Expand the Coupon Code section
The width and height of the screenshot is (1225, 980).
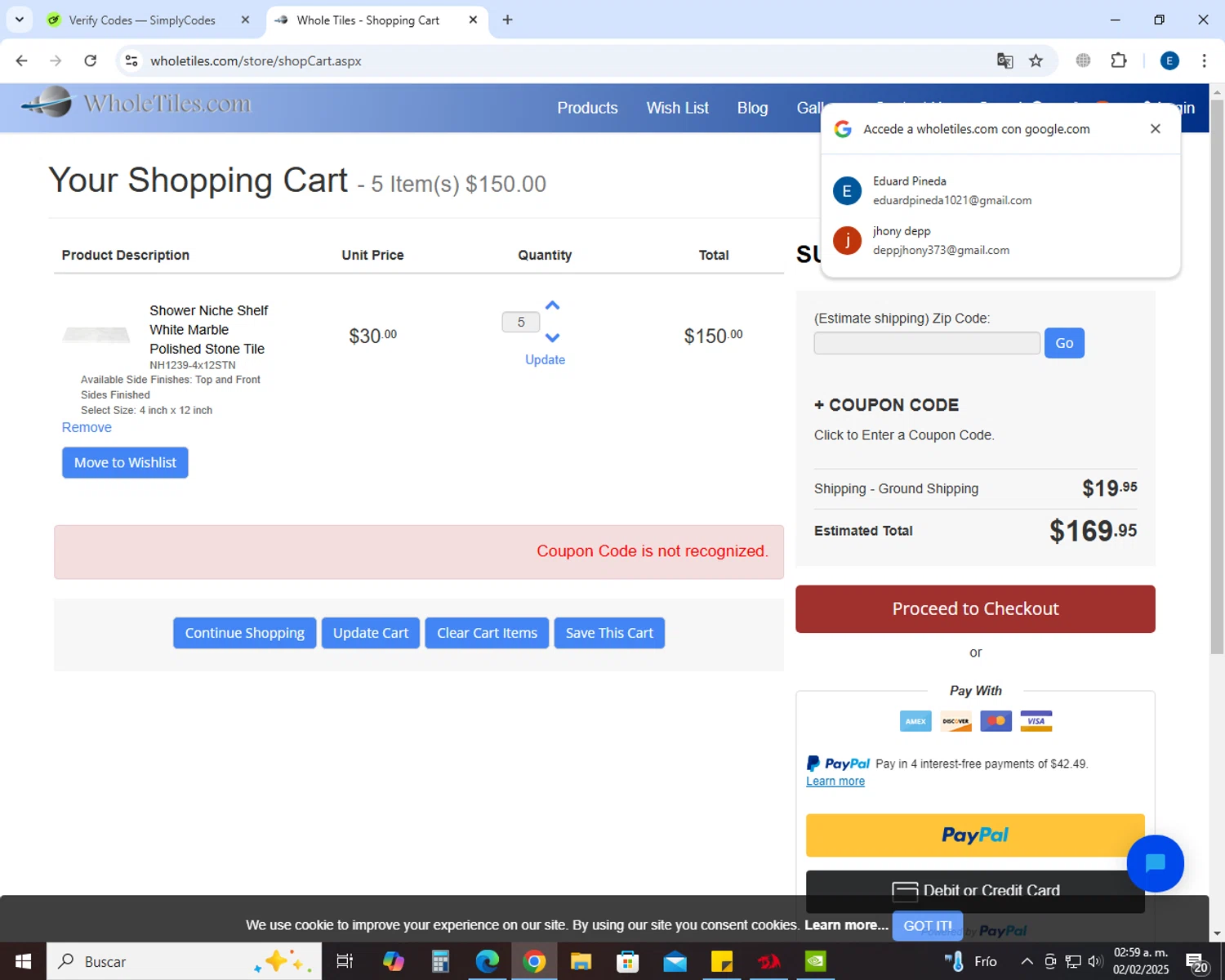(x=887, y=405)
